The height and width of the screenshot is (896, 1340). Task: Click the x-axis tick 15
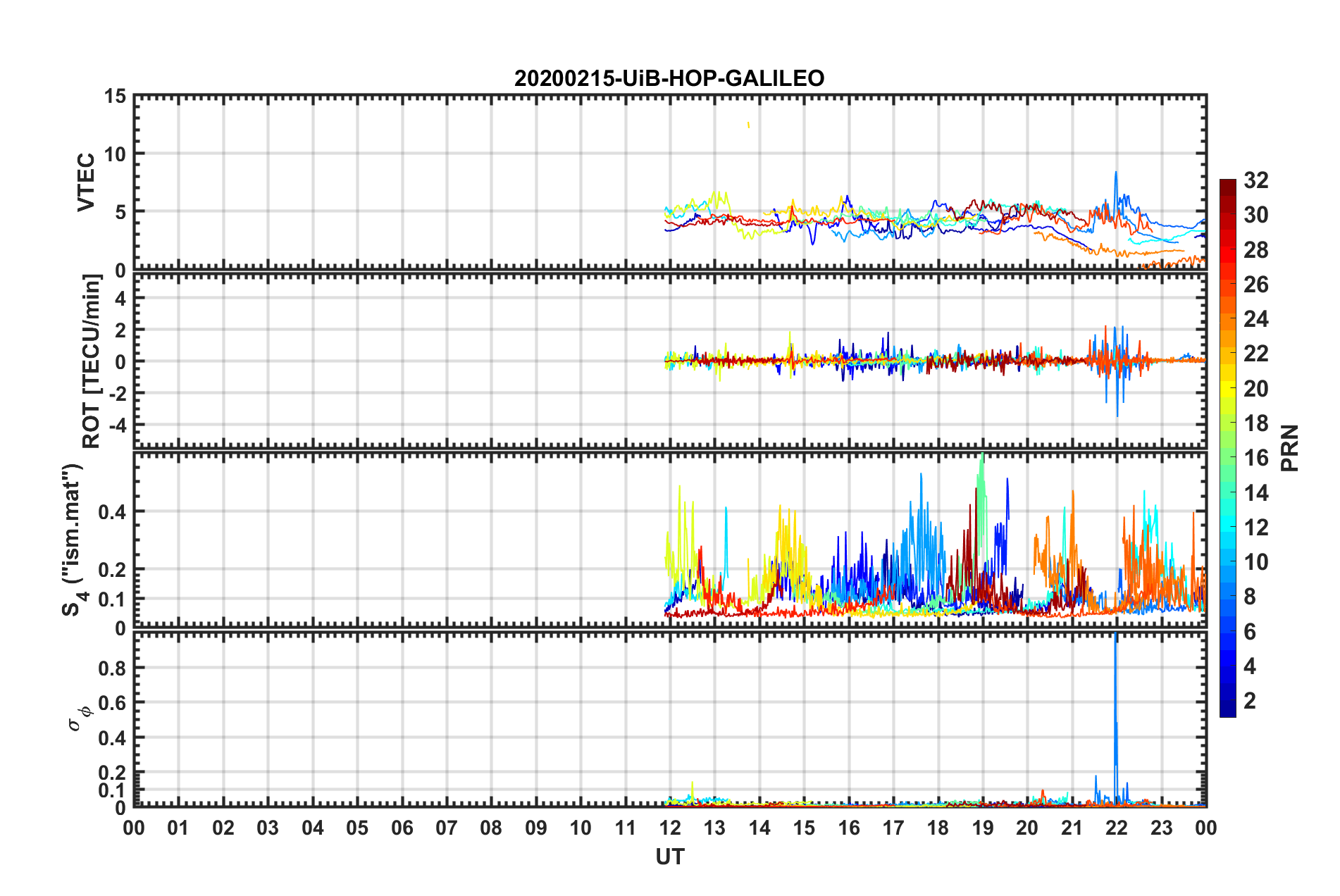(x=804, y=828)
